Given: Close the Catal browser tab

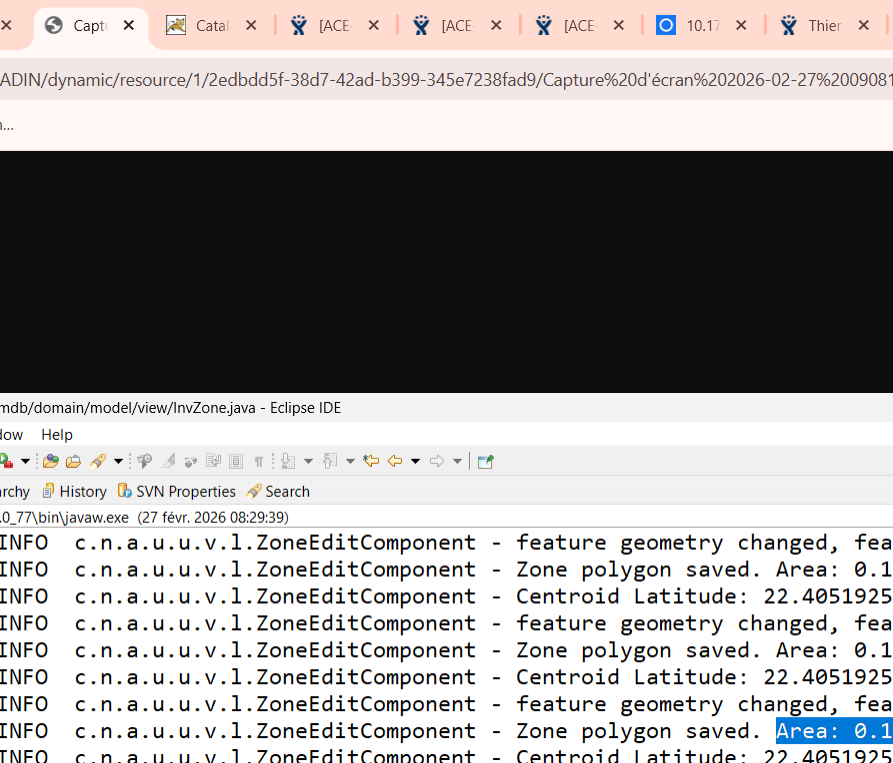Looking at the screenshot, I should [251, 26].
